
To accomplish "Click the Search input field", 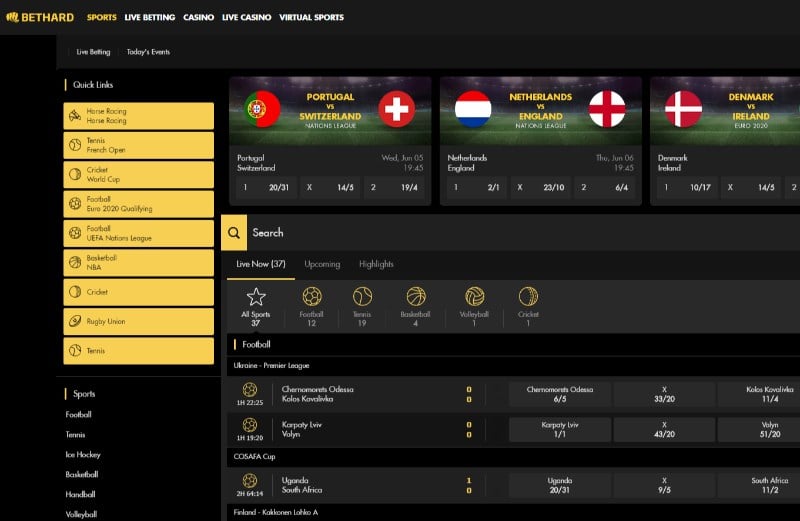I will [523, 233].
